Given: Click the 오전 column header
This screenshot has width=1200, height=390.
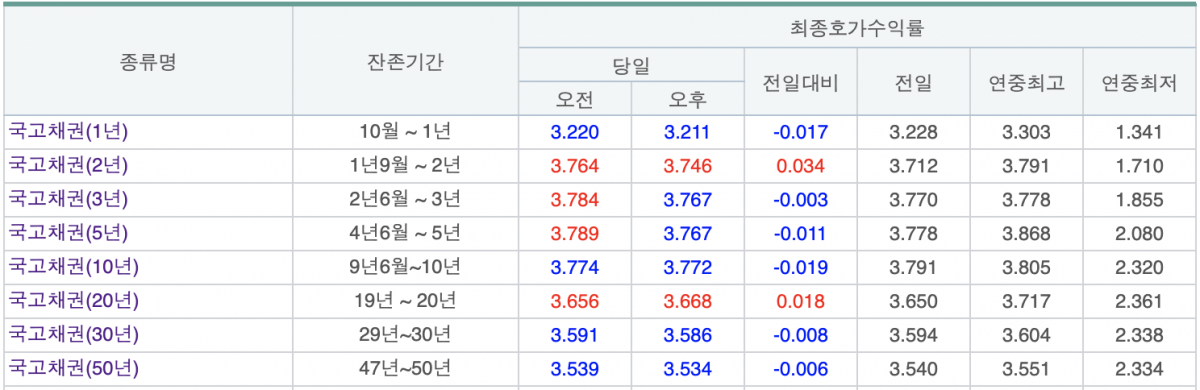Looking at the screenshot, I should tap(574, 99).
